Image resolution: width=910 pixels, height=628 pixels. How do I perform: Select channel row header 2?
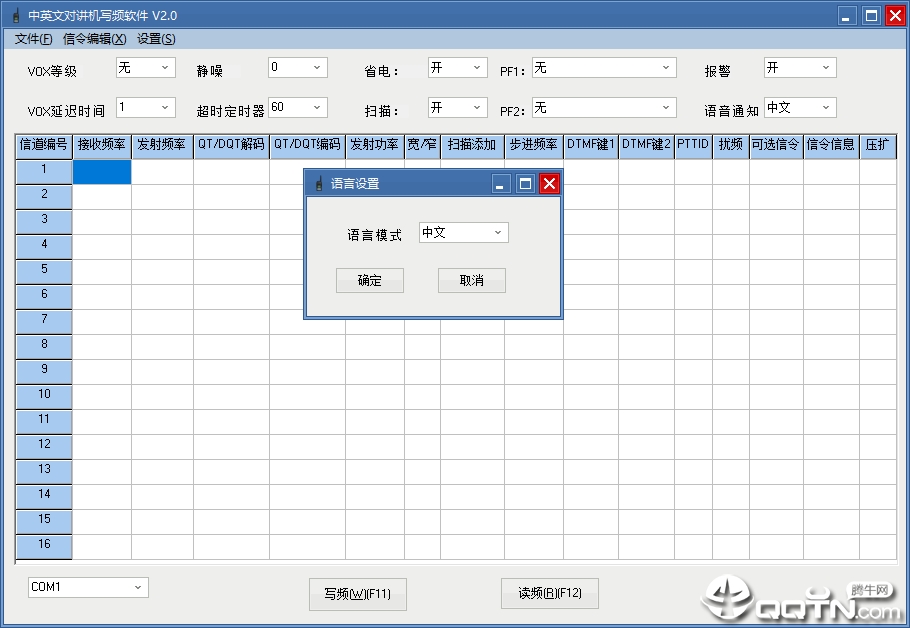(44, 197)
